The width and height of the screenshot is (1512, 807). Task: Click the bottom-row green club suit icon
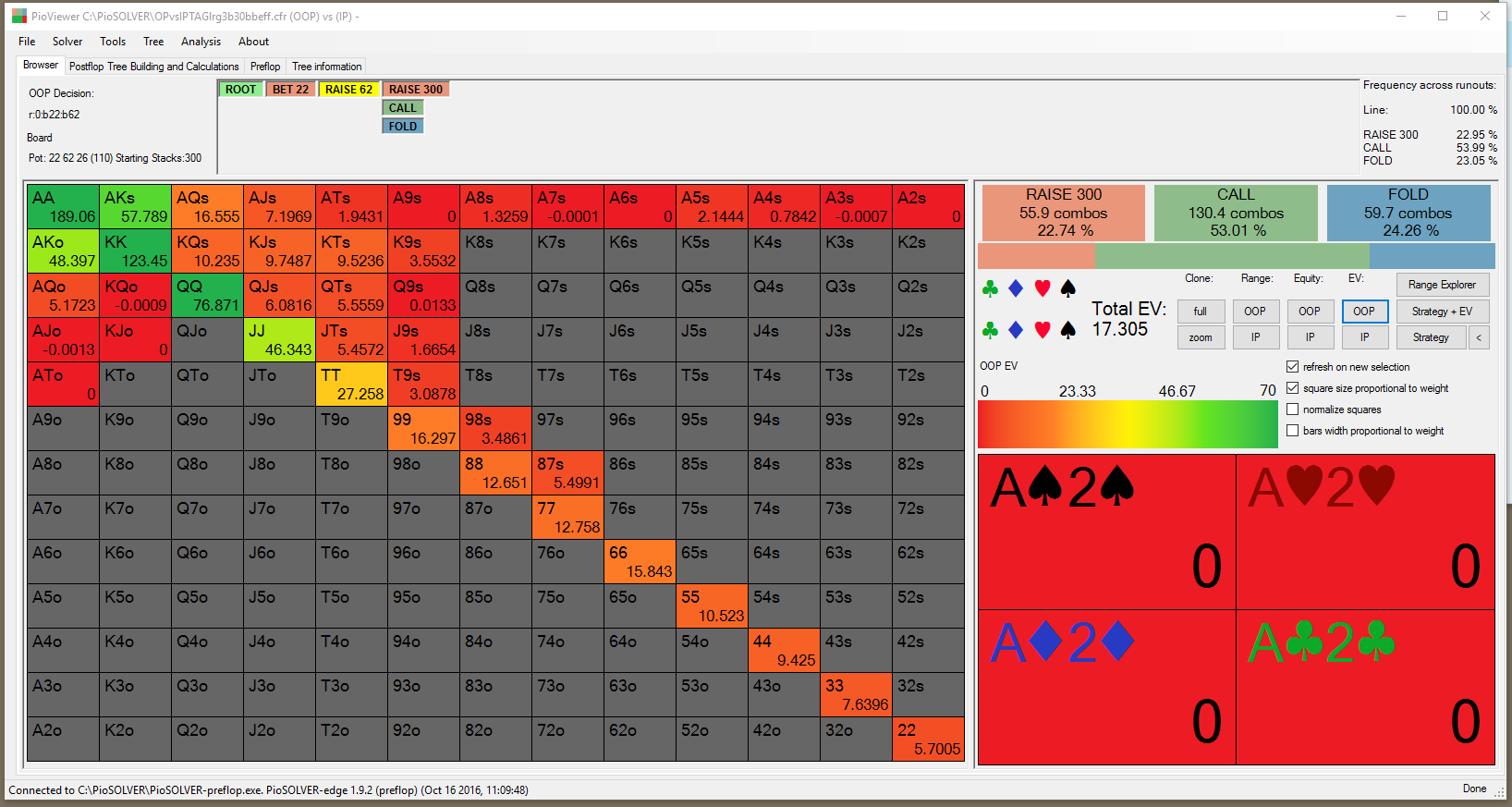point(990,330)
